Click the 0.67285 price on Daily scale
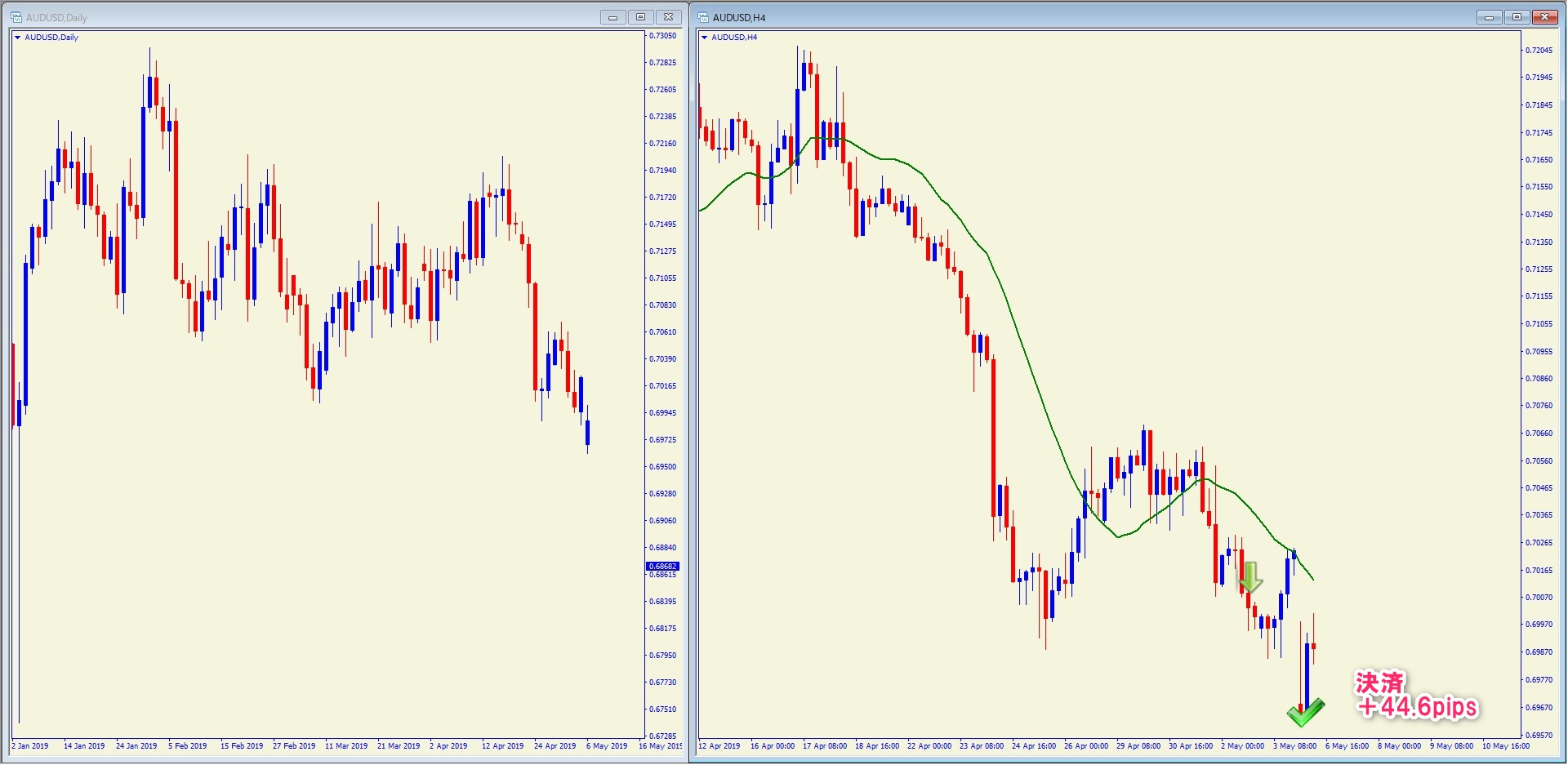 click(662, 736)
